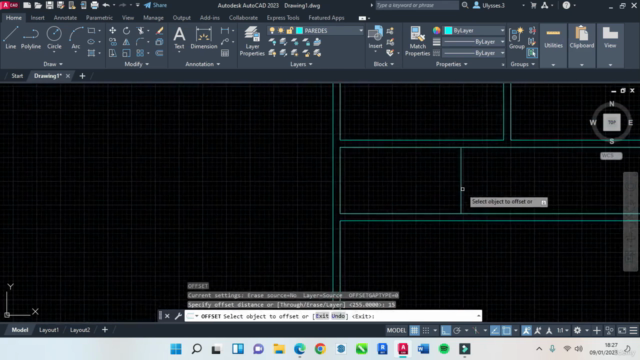Toggle isometric drafting in status bar

coord(476,330)
